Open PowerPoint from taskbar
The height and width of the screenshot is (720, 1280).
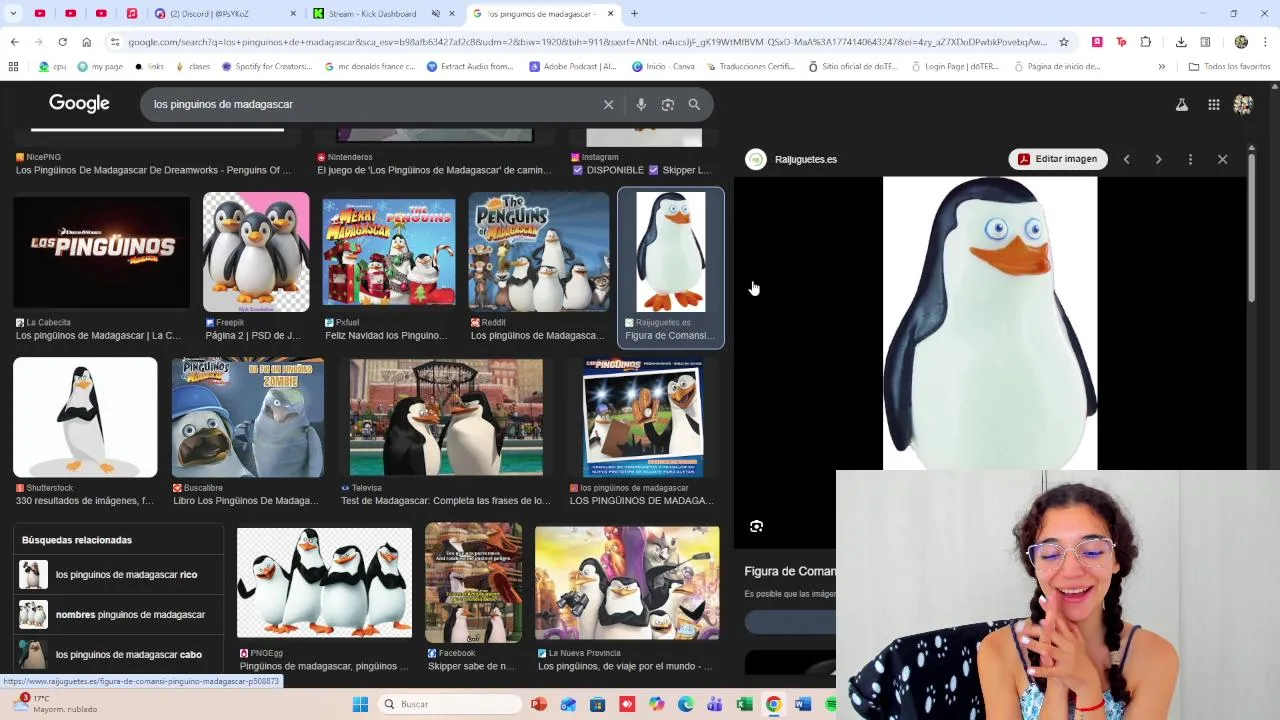click(x=539, y=704)
